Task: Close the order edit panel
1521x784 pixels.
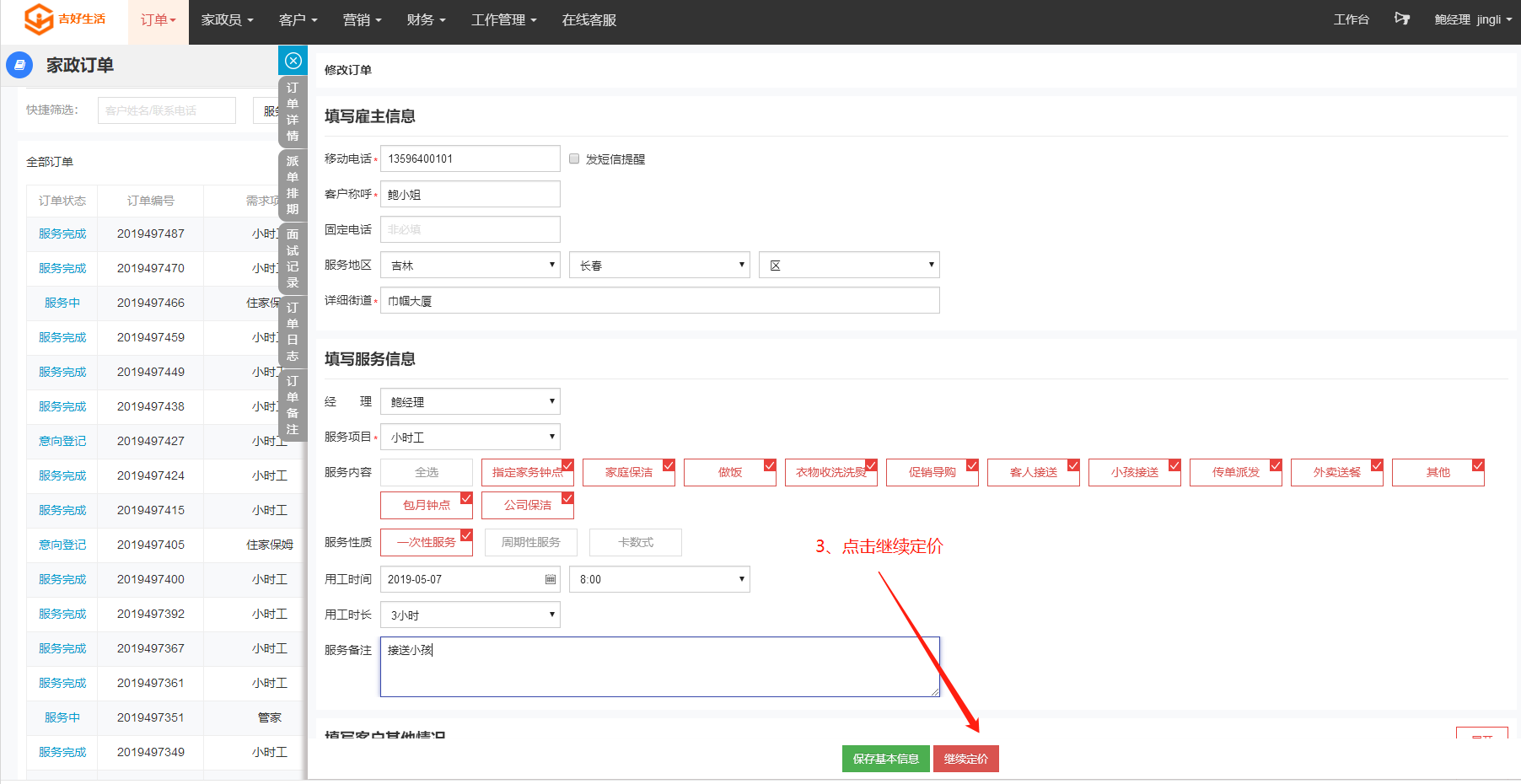Action: [293, 61]
